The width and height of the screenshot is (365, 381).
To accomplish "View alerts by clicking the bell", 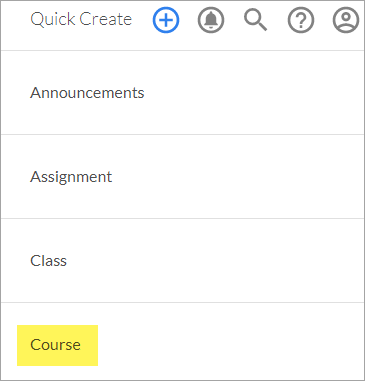I will click(211, 20).
